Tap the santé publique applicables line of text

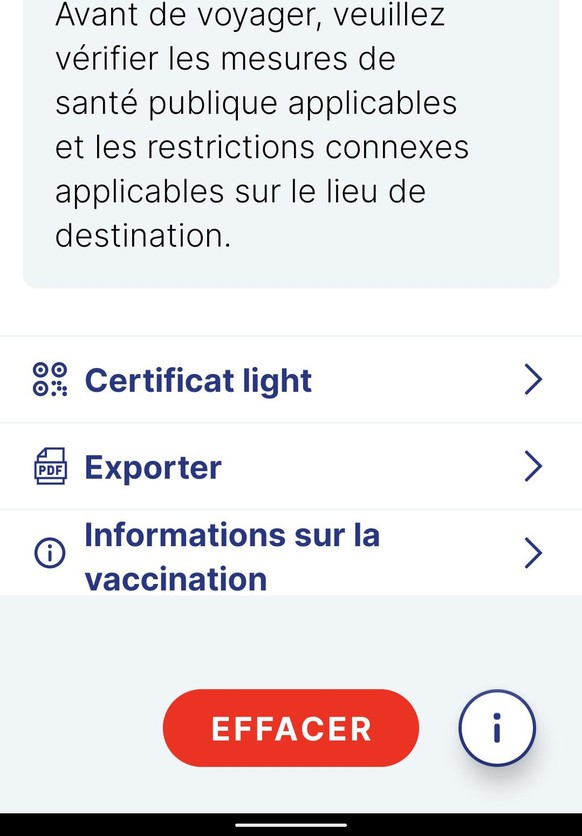(x=256, y=104)
